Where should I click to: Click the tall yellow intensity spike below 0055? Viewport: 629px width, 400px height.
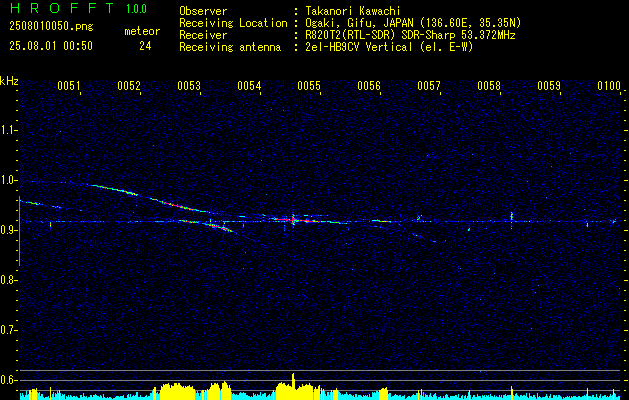click(x=293, y=384)
